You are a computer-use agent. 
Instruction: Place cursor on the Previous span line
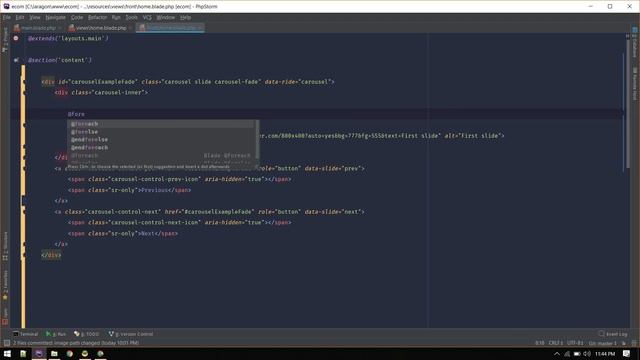pyautogui.click(x=129, y=190)
